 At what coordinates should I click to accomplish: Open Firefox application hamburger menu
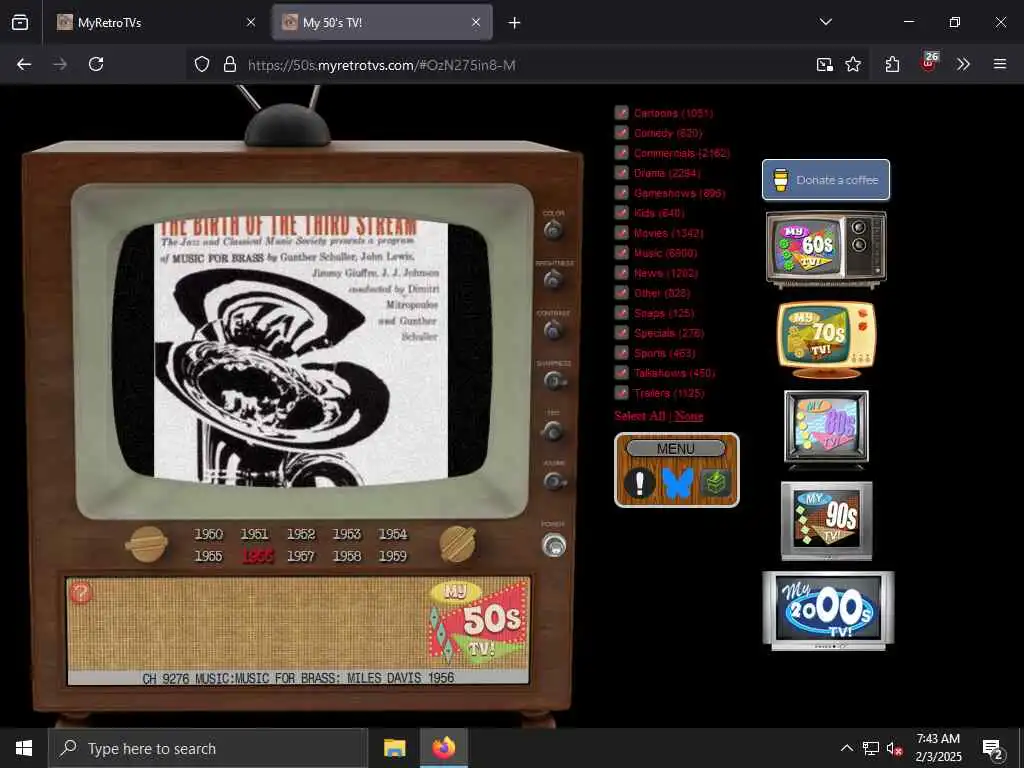tap(999, 64)
